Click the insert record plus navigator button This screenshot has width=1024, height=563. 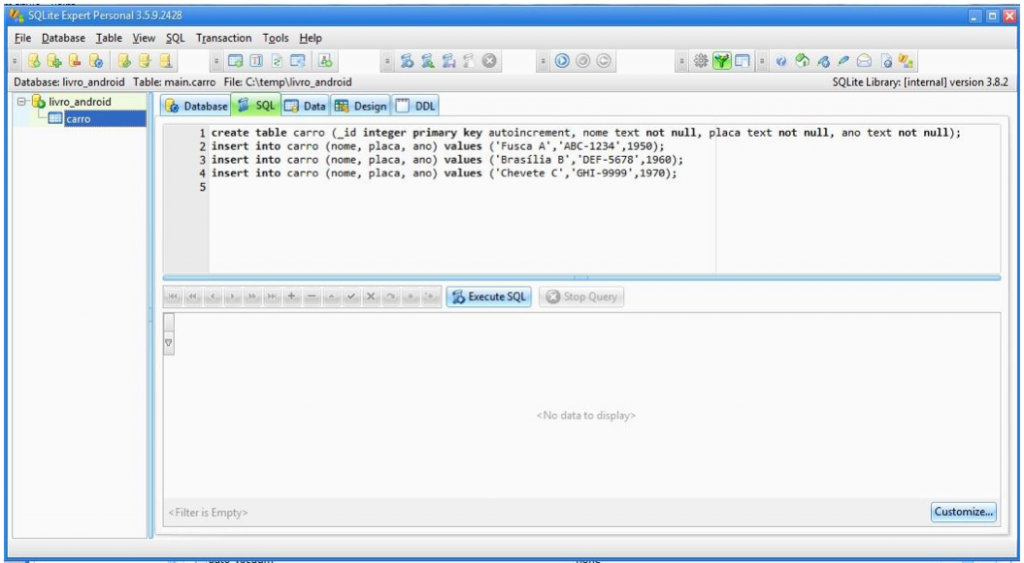pos(291,297)
